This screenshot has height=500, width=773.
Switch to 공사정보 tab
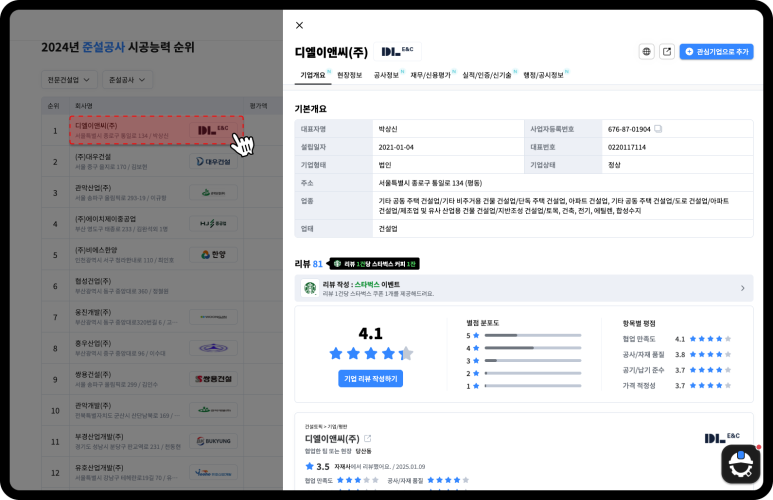(x=386, y=75)
